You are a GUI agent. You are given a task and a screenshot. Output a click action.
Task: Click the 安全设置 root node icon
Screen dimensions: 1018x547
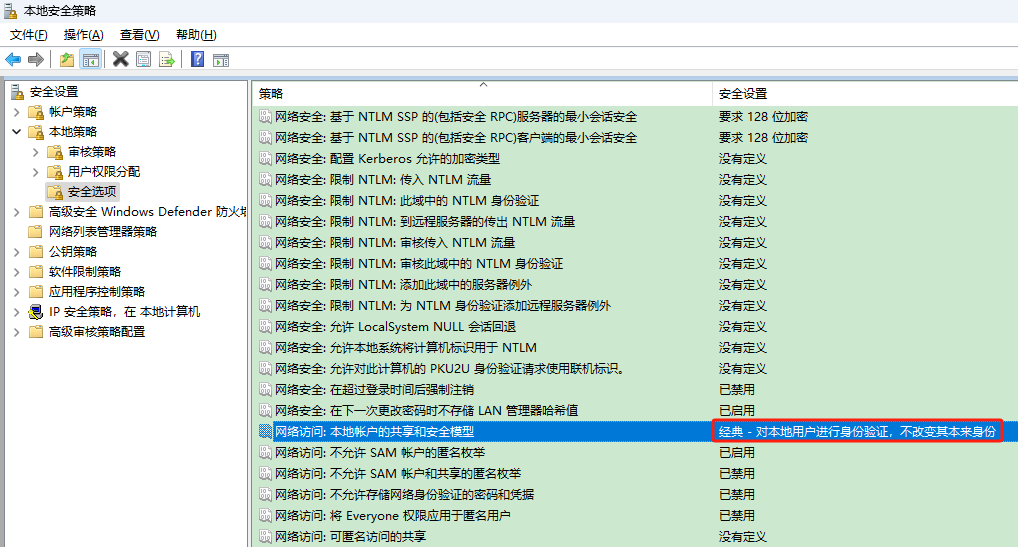click(x=18, y=92)
